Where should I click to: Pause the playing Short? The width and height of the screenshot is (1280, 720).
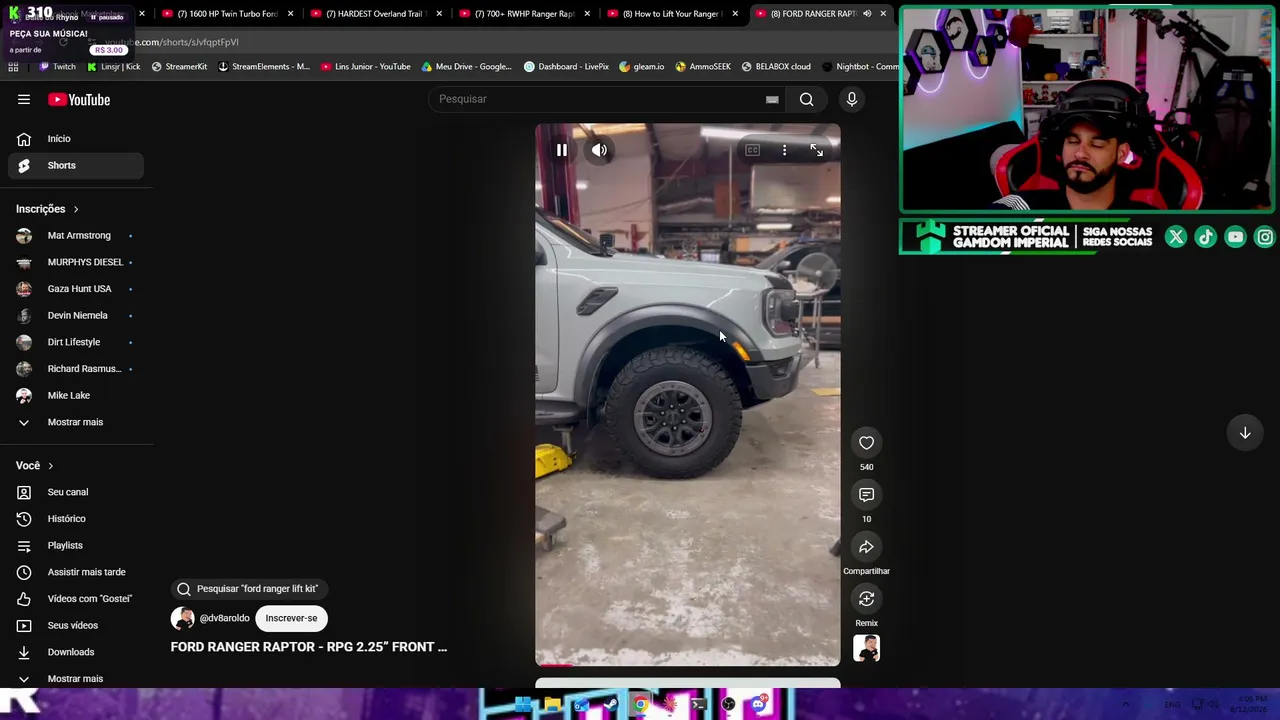click(x=562, y=150)
